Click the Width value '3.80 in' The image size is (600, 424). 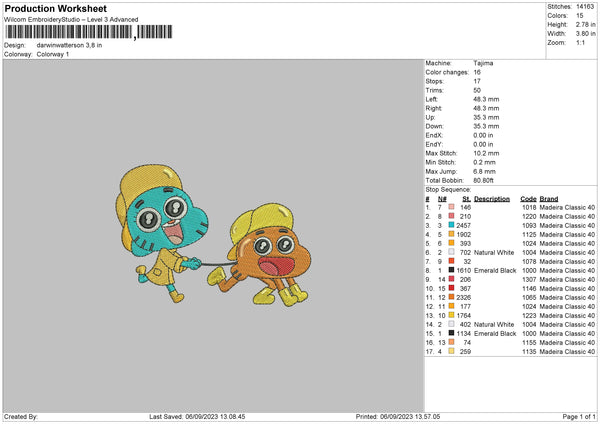pyautogui.click(x=585, y=34)
